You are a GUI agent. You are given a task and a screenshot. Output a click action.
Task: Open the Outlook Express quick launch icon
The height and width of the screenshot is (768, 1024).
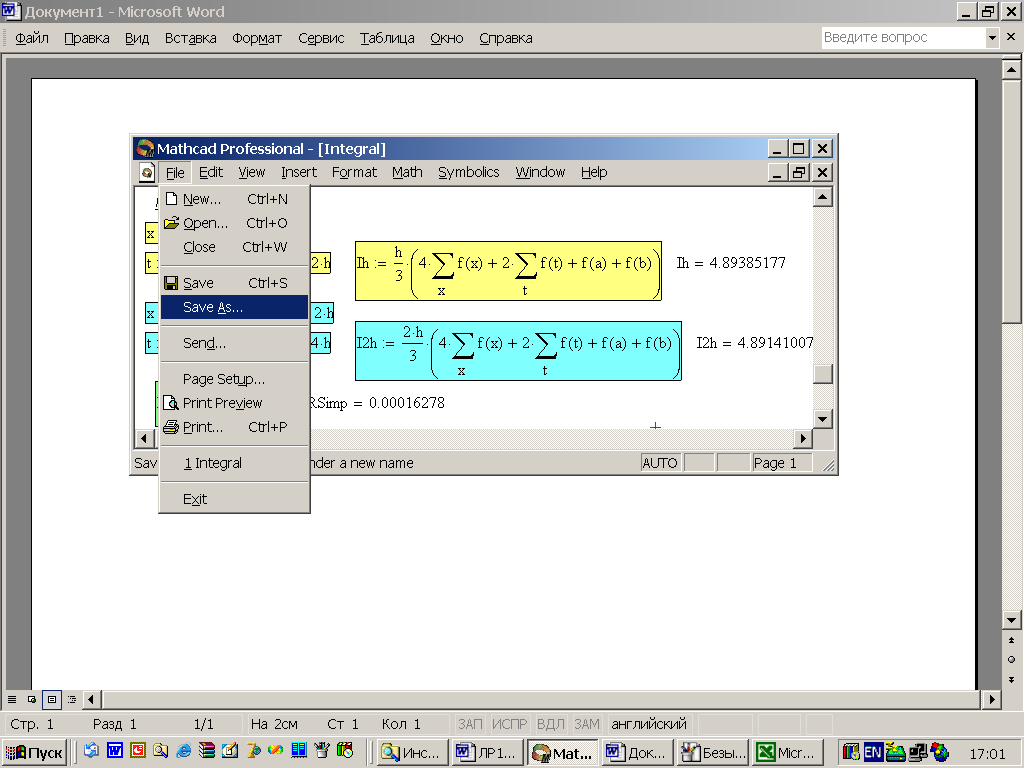pos(91,751)
